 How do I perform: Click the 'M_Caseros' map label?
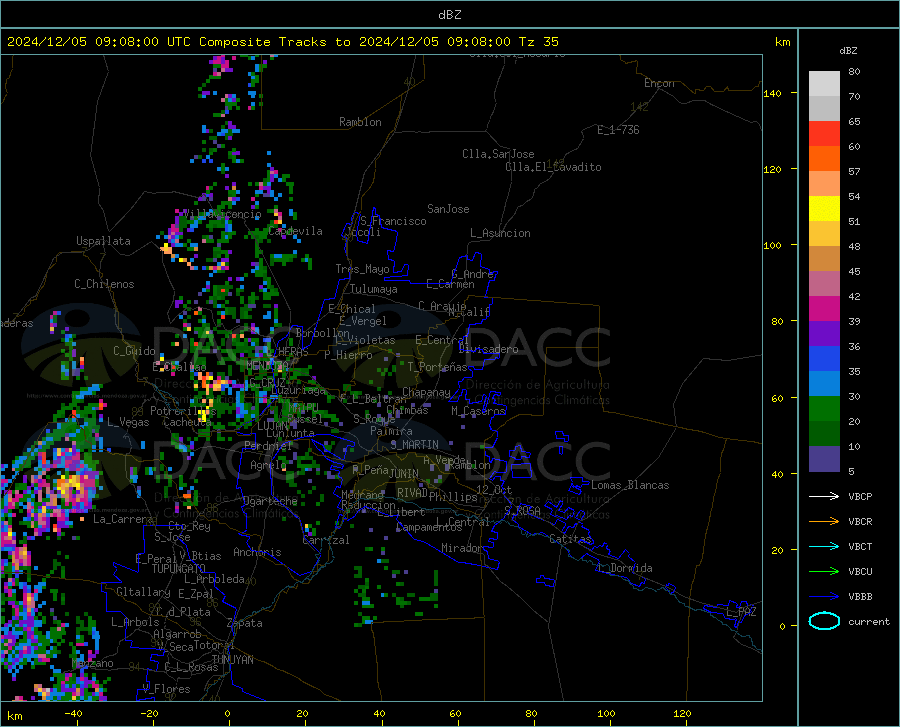pos(478,411)
